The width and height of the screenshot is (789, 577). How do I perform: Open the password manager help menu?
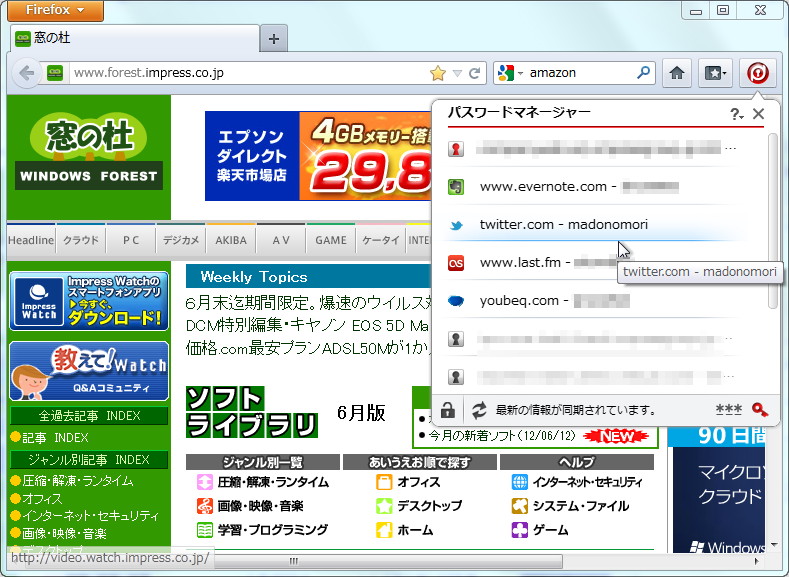coord(737,114)
